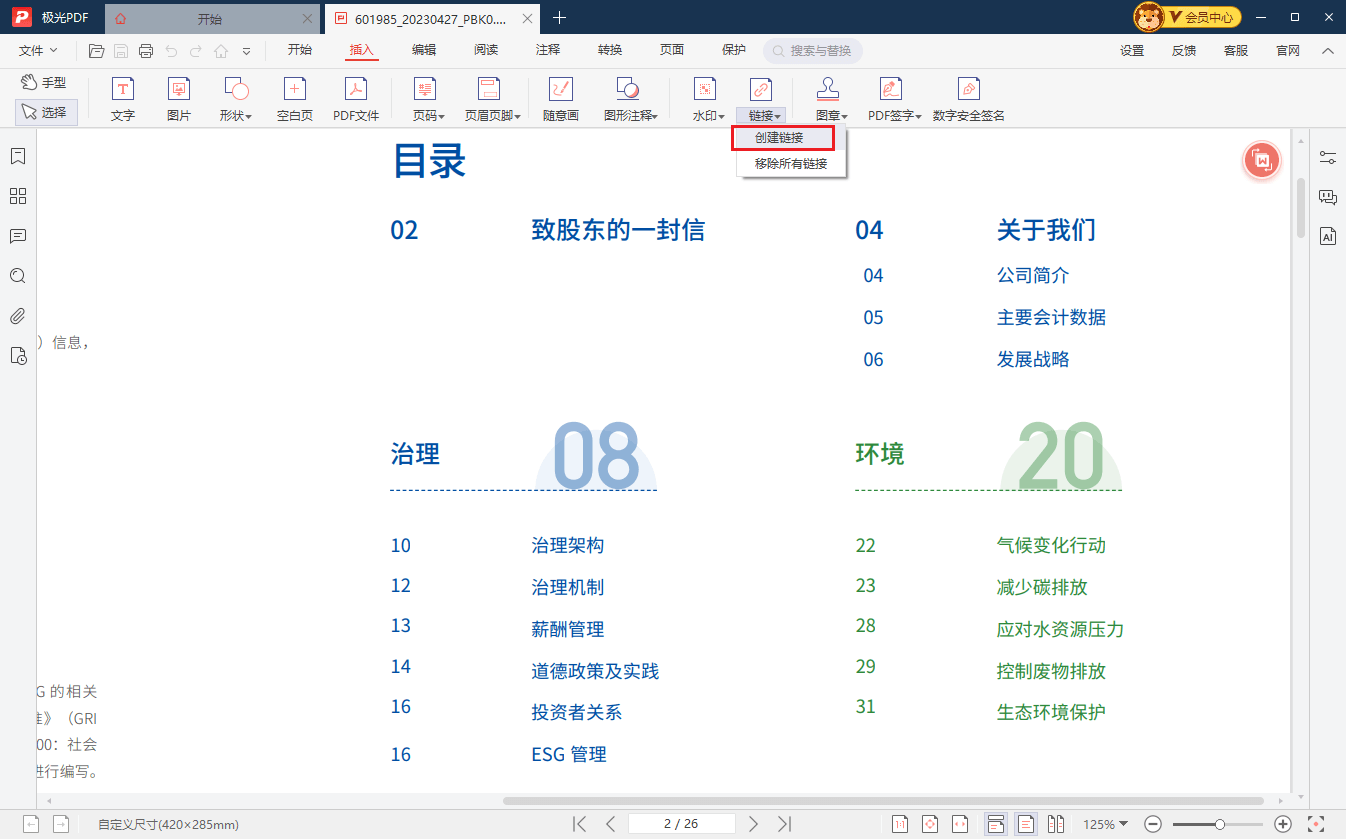Screen dimensions: 1346x839
Task: Open the attachments paperclip panel
Action: (x=18, y=316)
